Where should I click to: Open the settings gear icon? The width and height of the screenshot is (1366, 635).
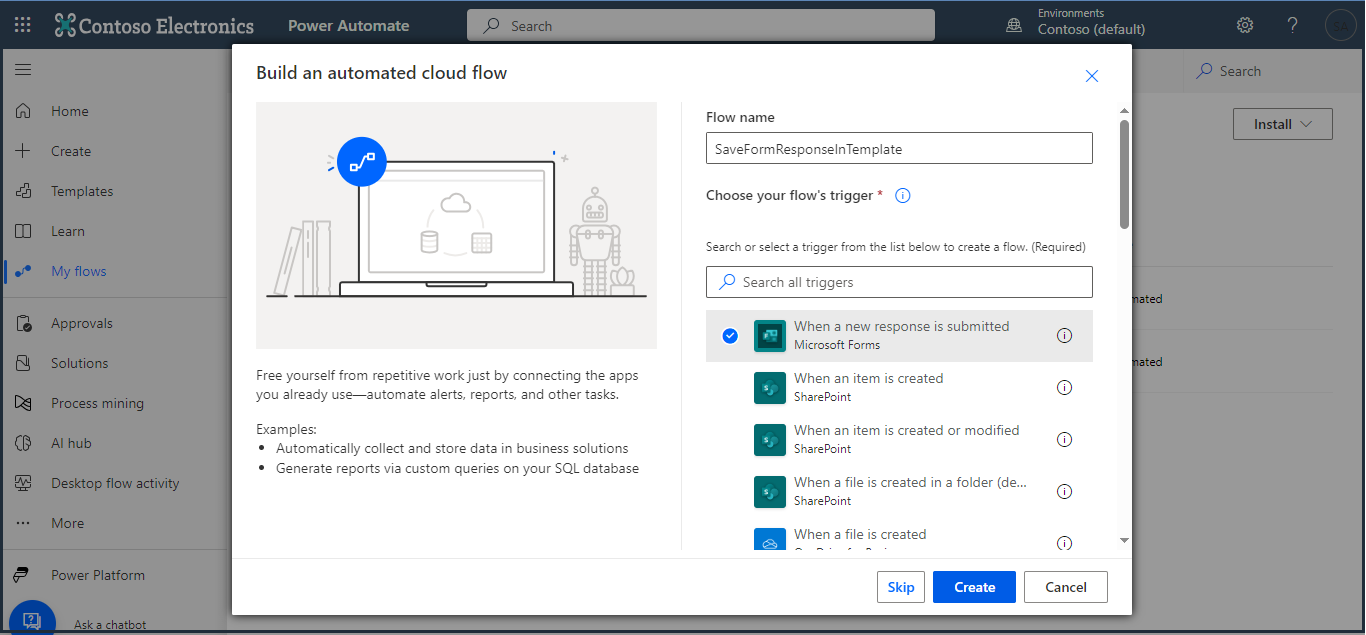click(x=1245, y=25)
